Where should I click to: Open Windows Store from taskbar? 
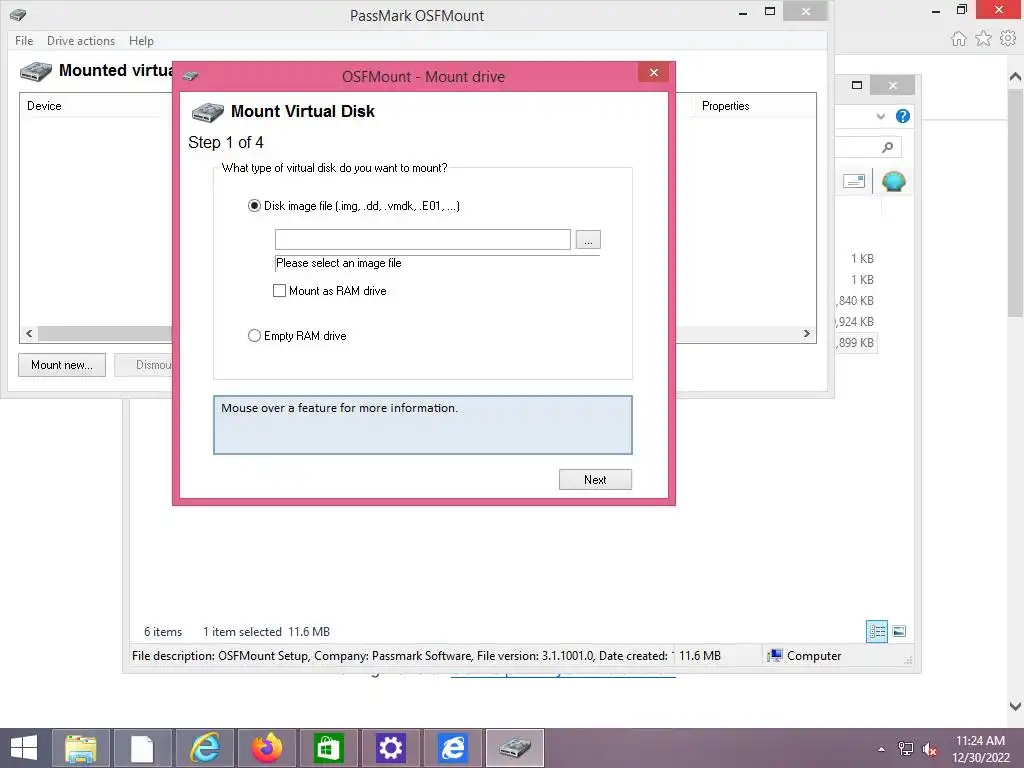(x=328, y=748)
